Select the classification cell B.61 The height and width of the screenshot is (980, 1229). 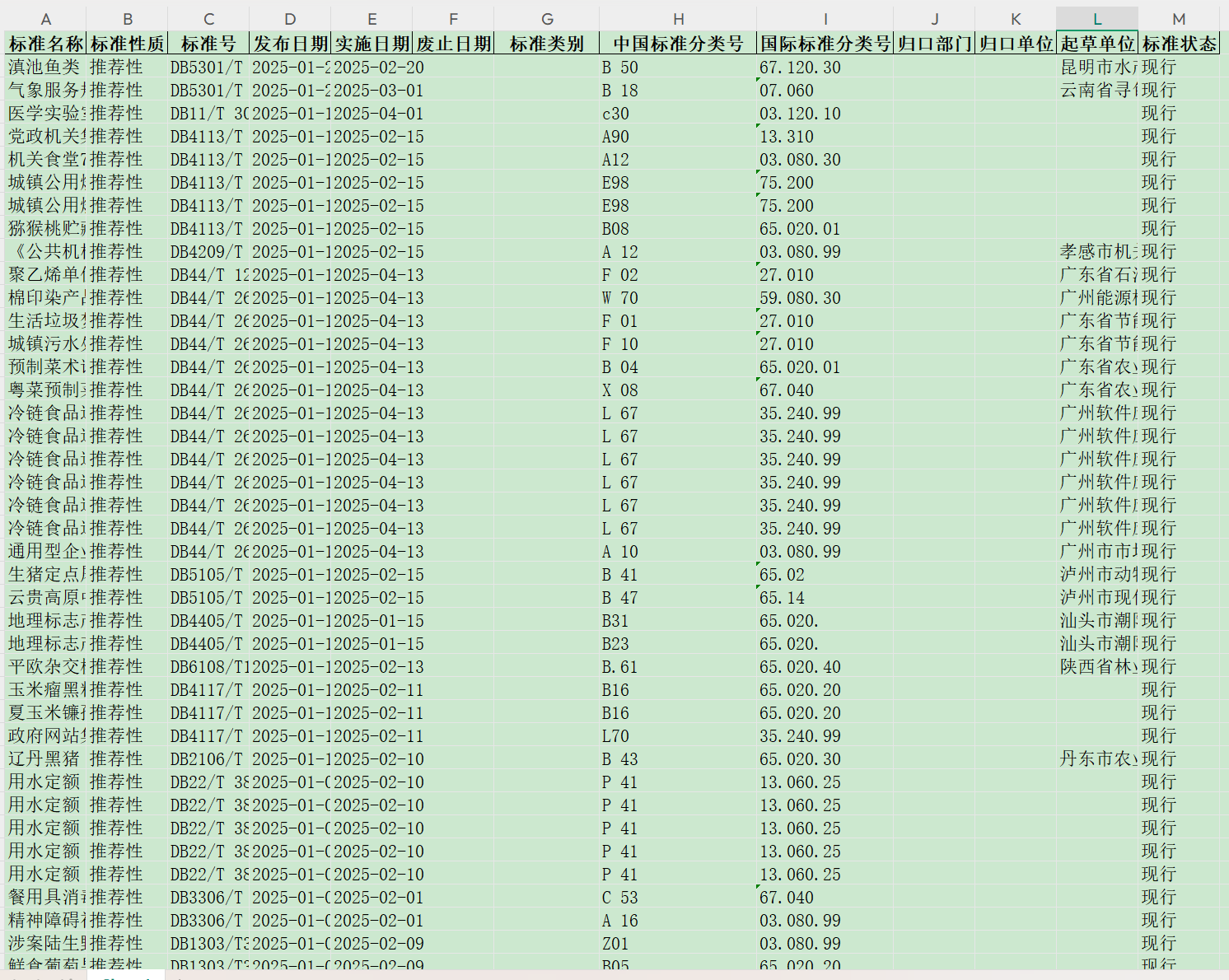pyautogui.click(x=678, y=666)
